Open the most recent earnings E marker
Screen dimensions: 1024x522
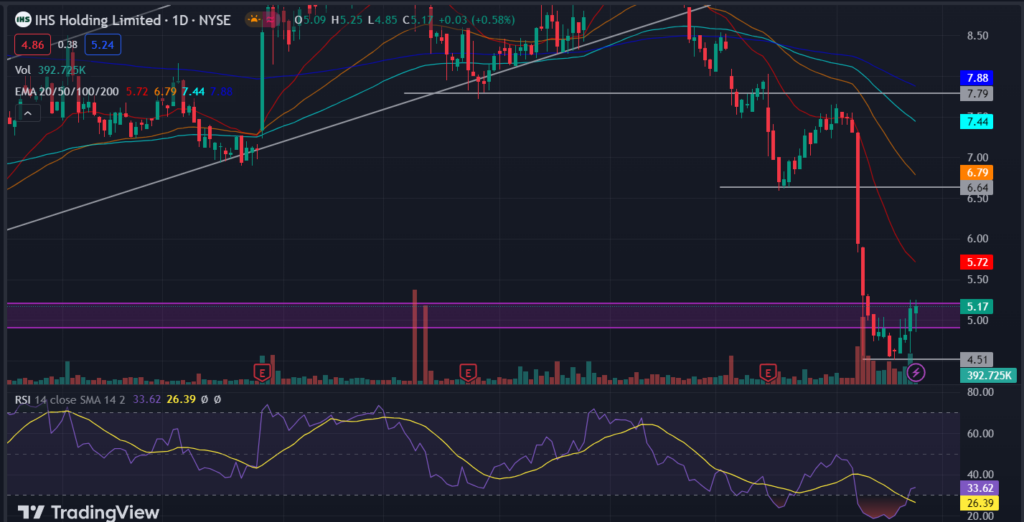tap(768, 372)
